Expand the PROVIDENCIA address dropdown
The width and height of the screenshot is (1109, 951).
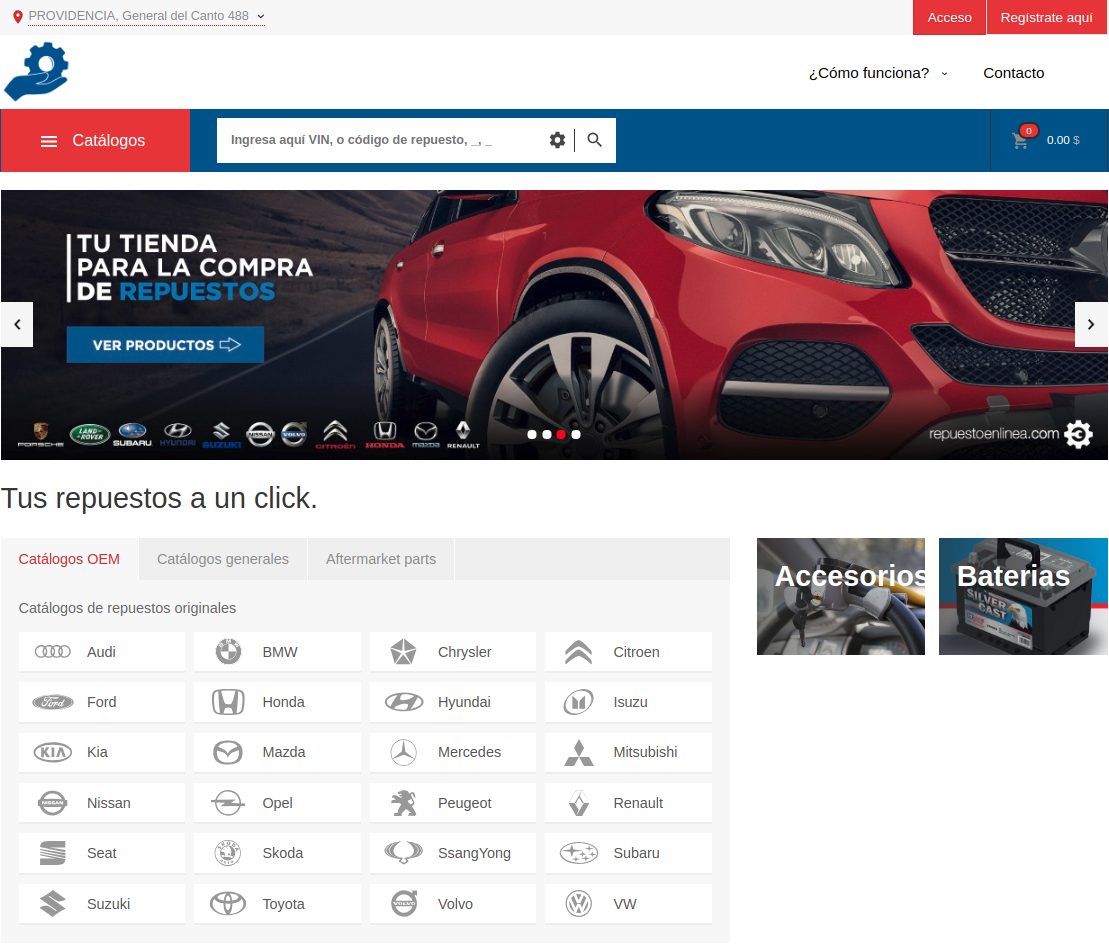pyautogui.click(x=260, y=16)
